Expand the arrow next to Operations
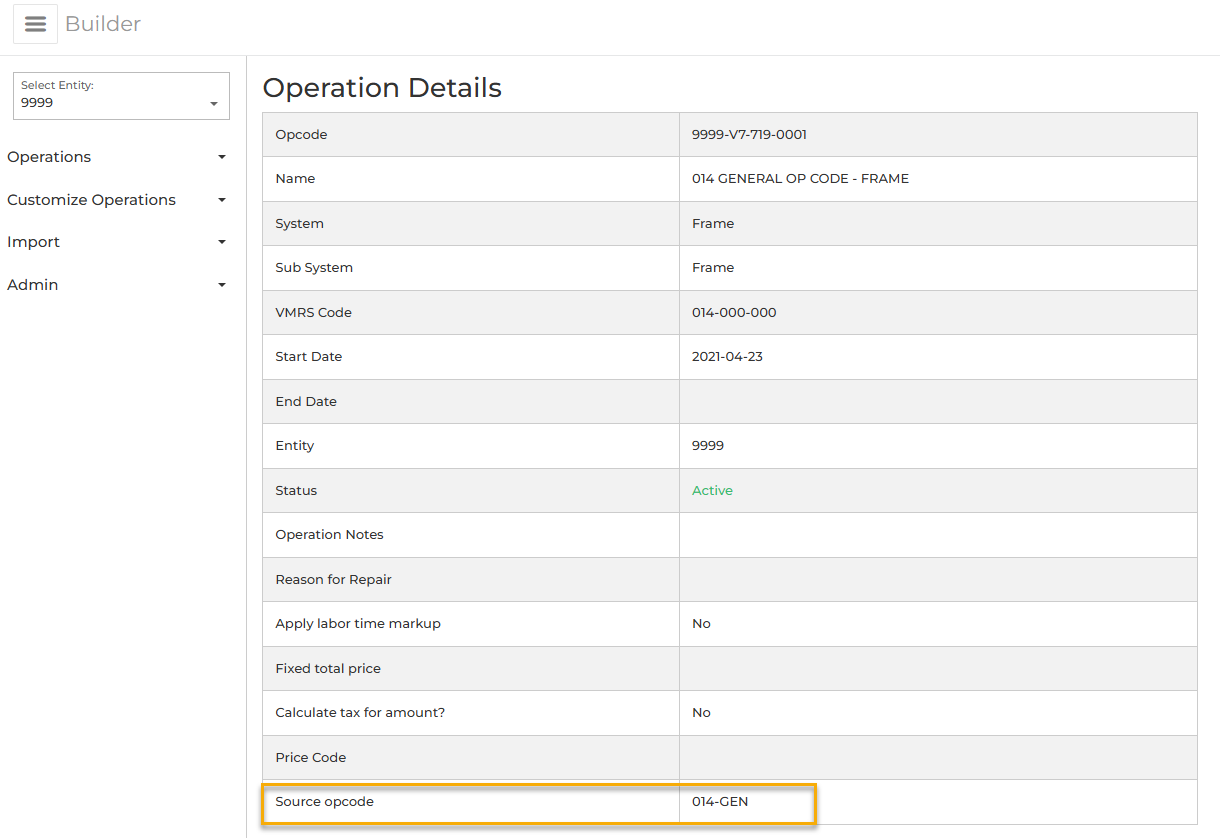This screenshot has width=1220, height=838. pyautogui.click(x=222, y=157)
